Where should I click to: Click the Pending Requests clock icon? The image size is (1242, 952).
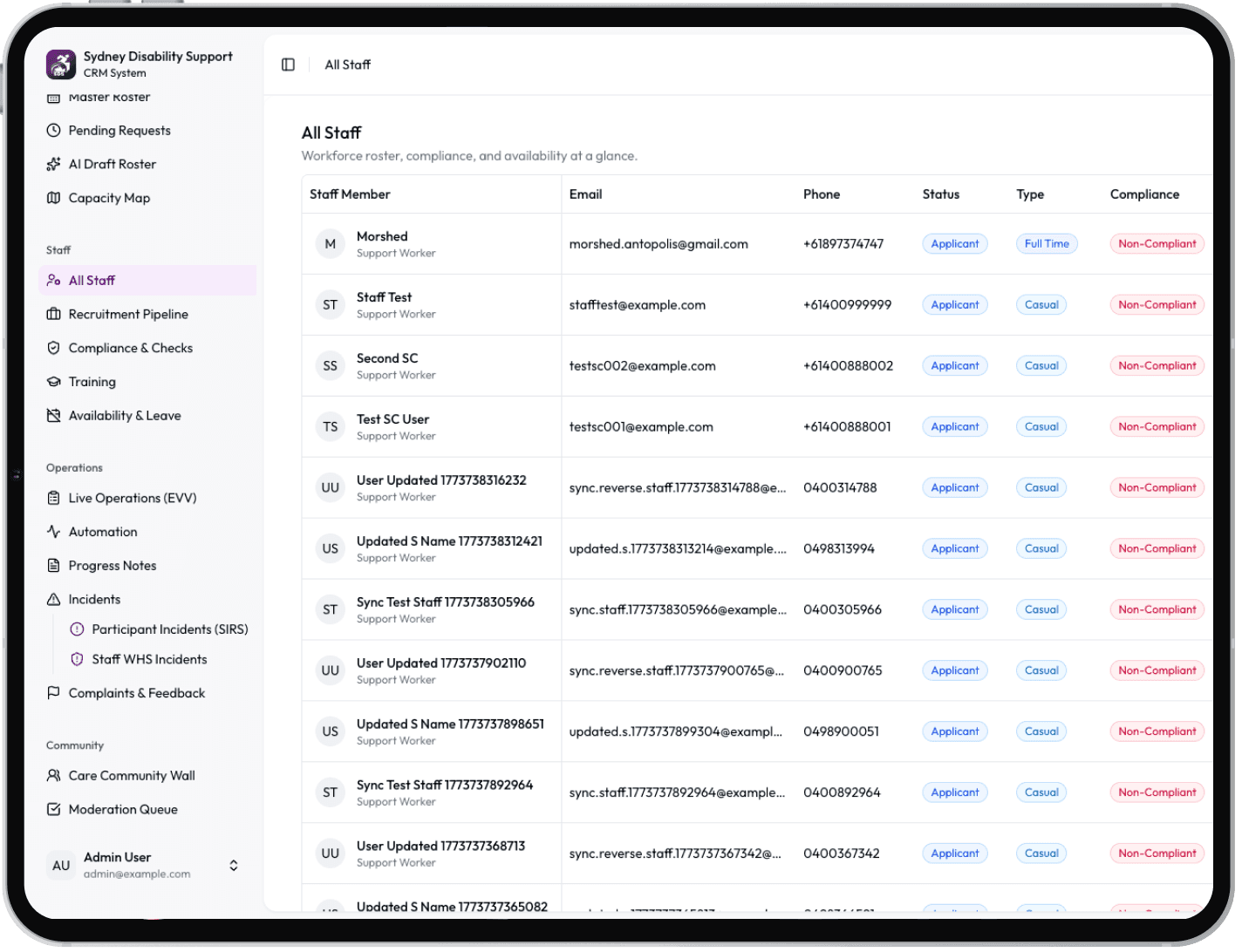53,131
